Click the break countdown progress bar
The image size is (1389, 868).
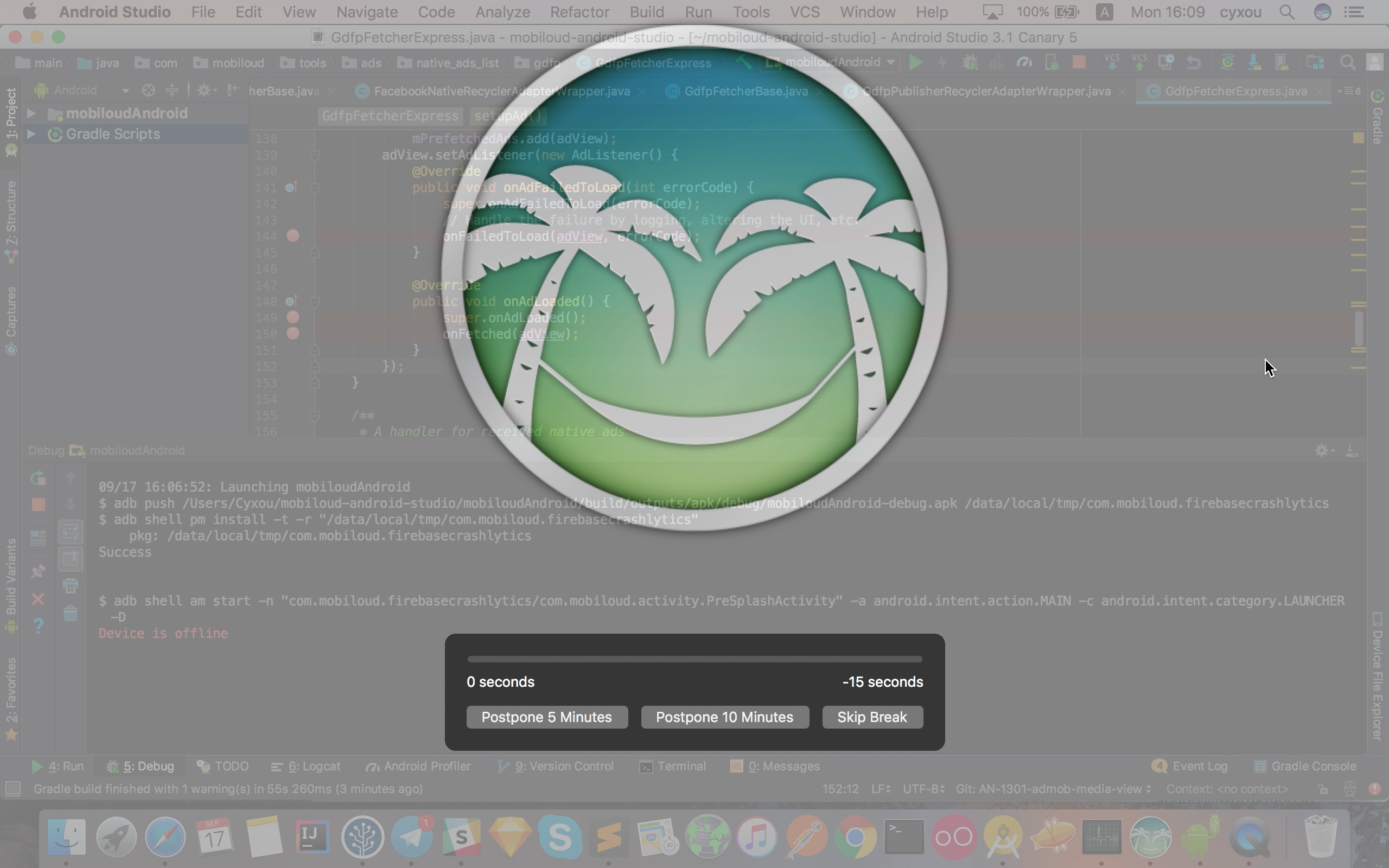pyautogui.click(x=694, y=659)
